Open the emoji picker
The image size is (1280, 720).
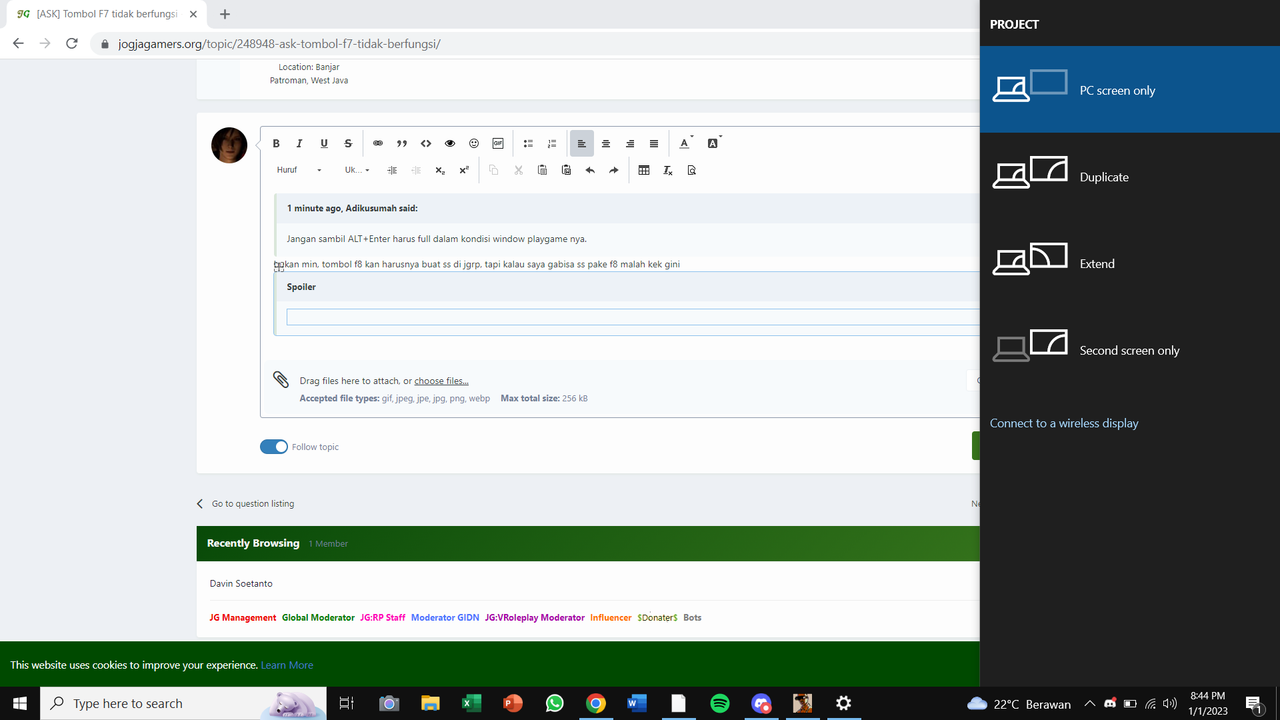474,144
